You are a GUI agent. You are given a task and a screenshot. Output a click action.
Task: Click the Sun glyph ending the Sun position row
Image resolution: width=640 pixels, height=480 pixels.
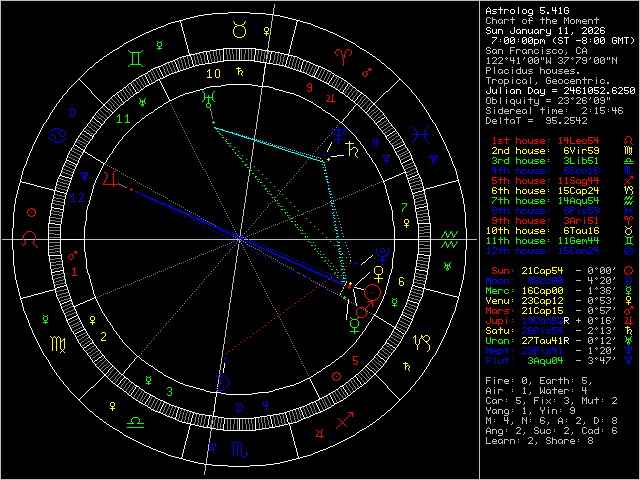click(629, 271)
